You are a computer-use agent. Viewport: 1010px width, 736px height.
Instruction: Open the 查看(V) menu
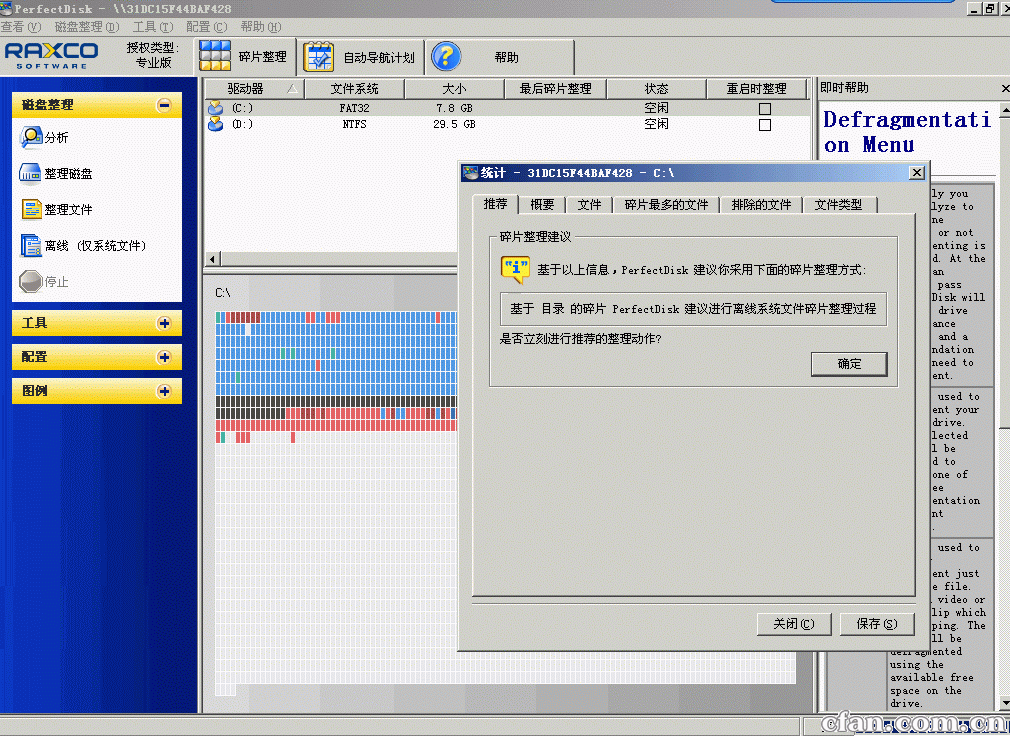tap(21, 26)
